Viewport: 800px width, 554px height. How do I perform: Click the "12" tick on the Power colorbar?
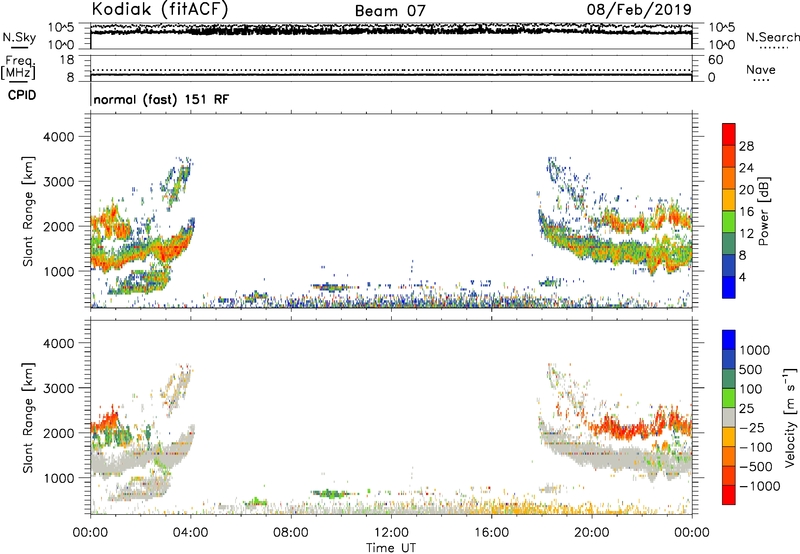746,234
